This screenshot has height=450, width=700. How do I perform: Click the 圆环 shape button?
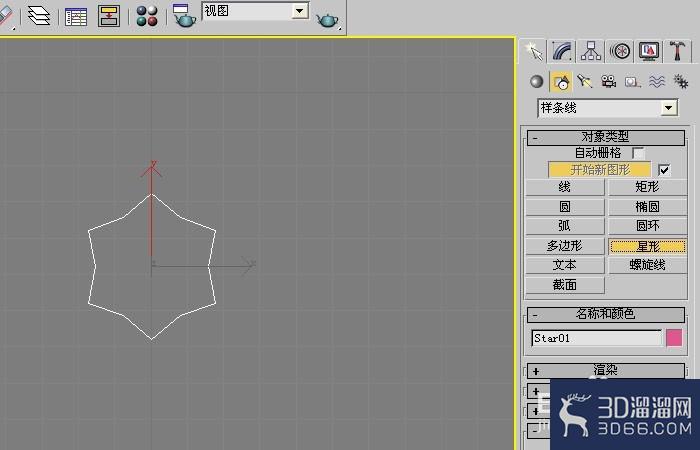[647, 226]
